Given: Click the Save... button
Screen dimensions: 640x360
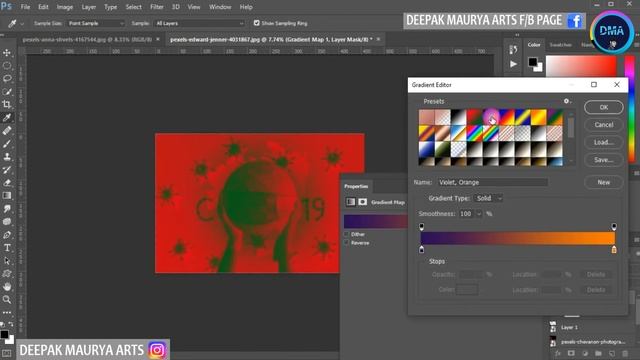Looking at the screenshot, I should (x=604, y=160).
